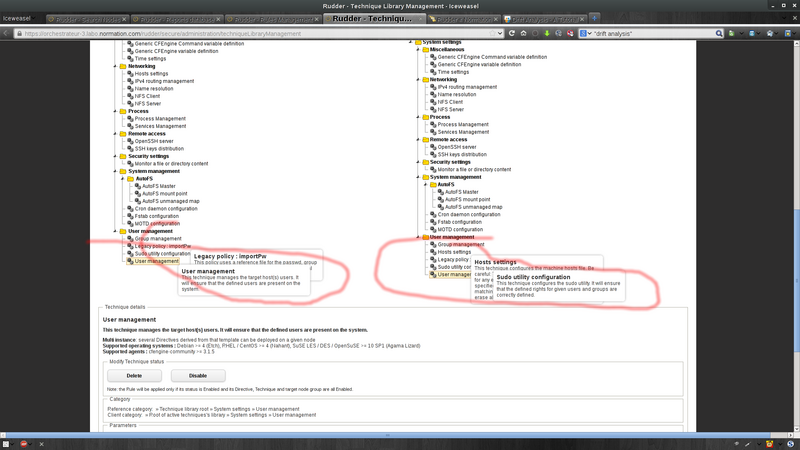The height and width of the screenshot is (450, 800).
Task: Select Services Management in the right tree
Action: (x=463, y=132)
